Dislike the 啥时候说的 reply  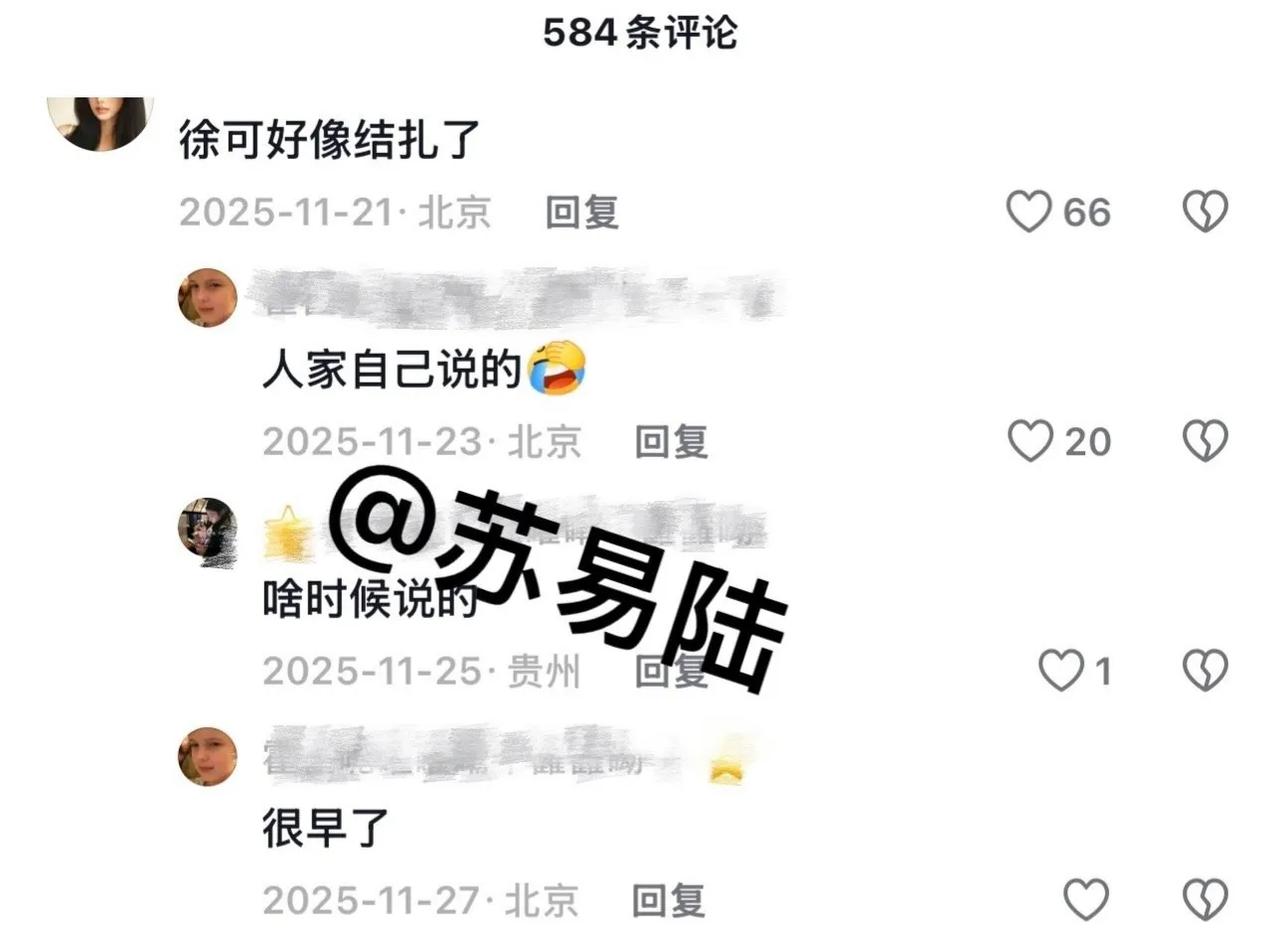[1205, 671]
